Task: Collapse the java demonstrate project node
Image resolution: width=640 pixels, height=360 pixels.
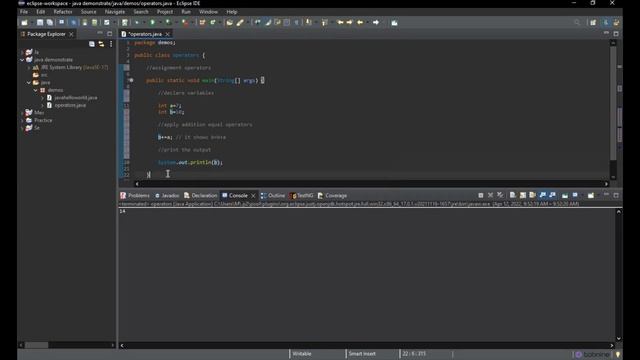Action: click(22, 60)
